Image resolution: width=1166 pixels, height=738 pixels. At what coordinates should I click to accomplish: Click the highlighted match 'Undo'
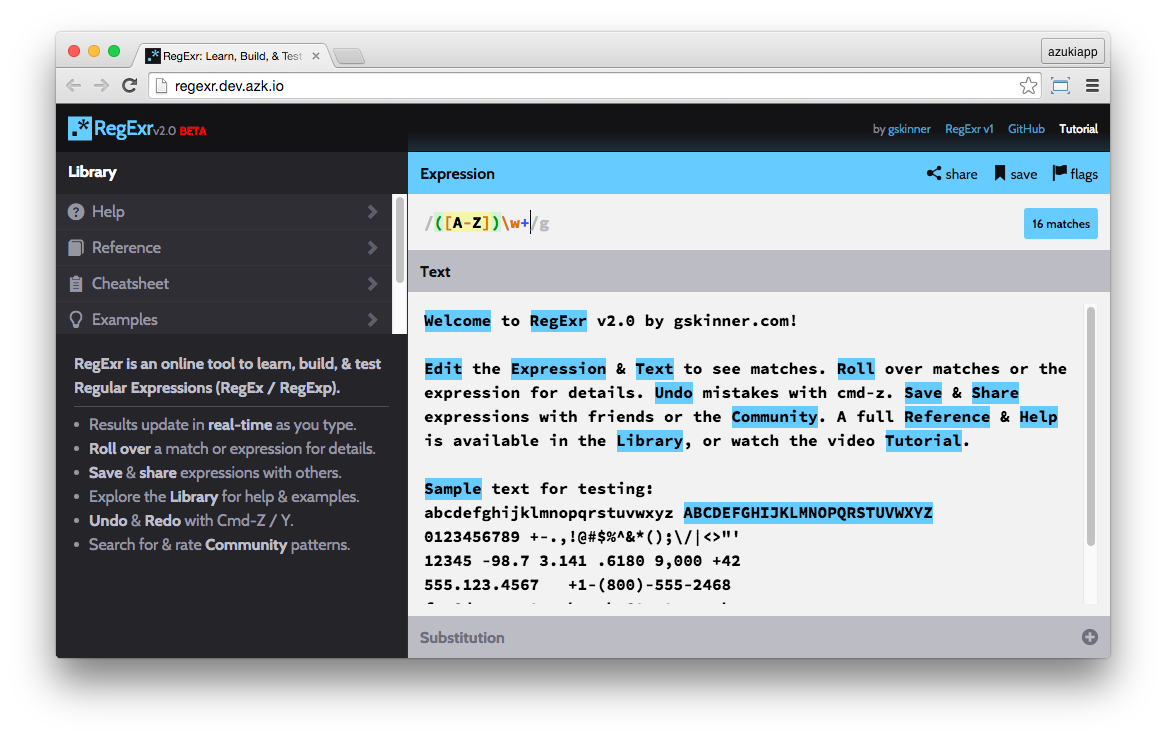click(674, 393)
